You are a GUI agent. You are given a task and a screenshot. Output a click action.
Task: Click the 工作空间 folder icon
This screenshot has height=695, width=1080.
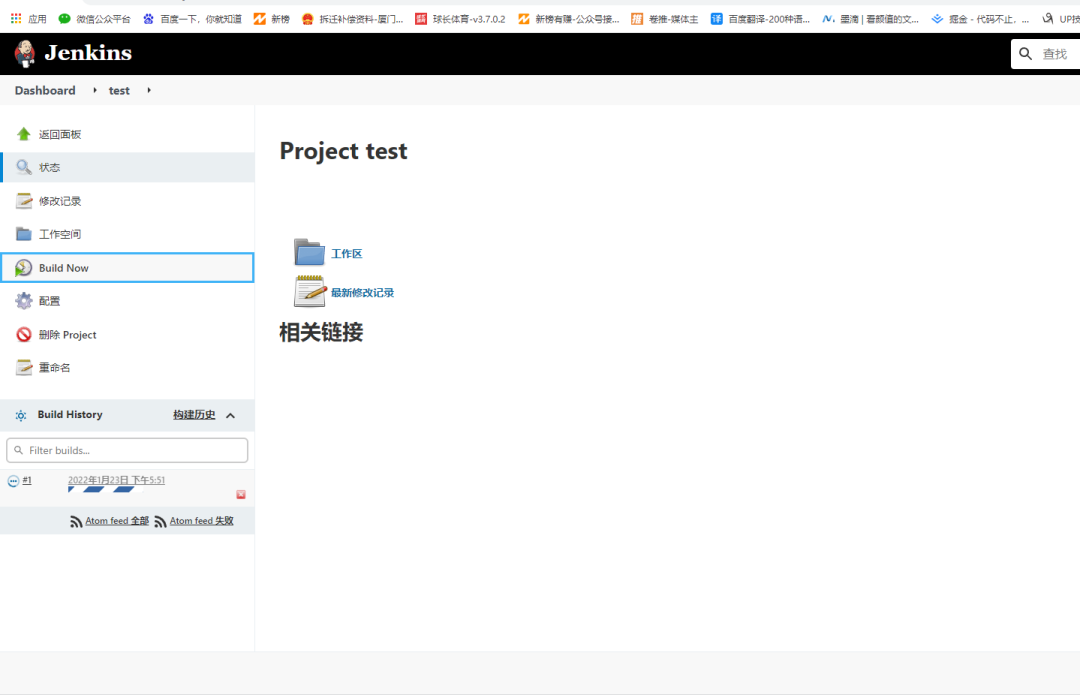(23, 234)
